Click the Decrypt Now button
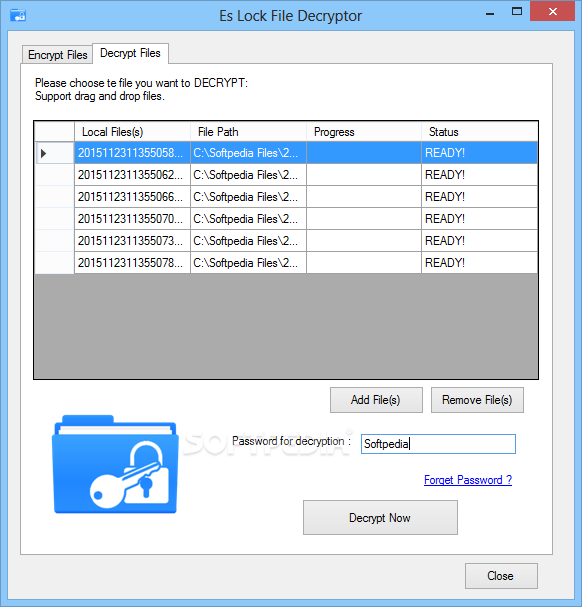The height and width of the screenshot is (607, 582). pos(380,518)
